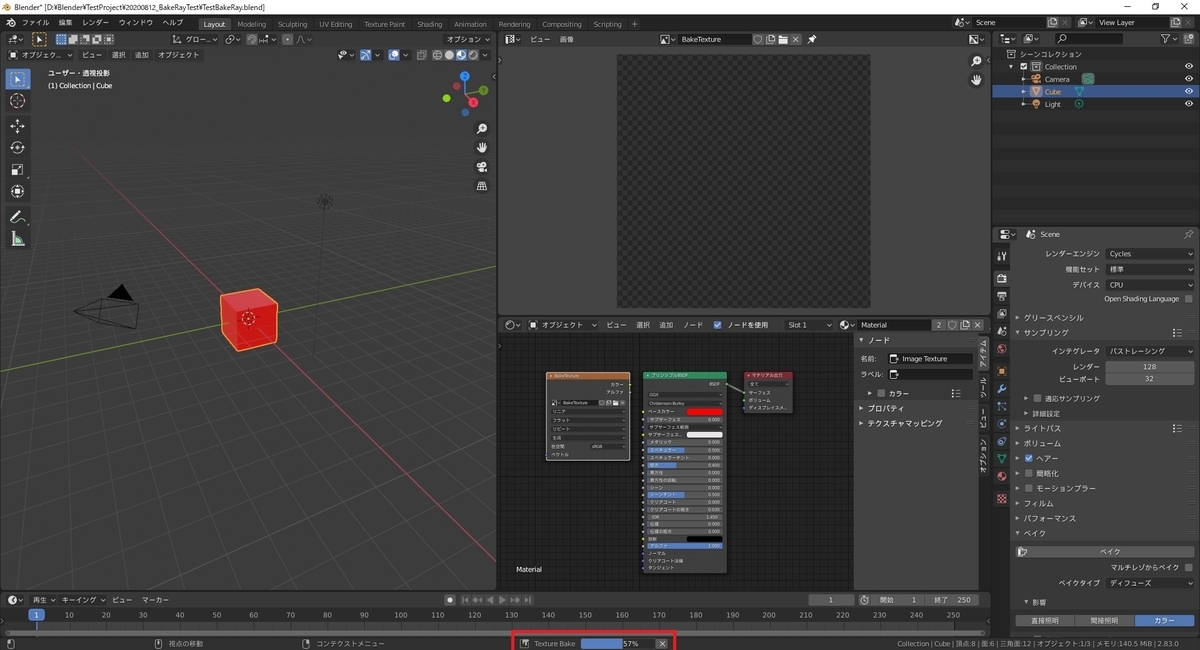Cancel the Texture Bake progress
1200x650 pixels.
click(661, 643)
